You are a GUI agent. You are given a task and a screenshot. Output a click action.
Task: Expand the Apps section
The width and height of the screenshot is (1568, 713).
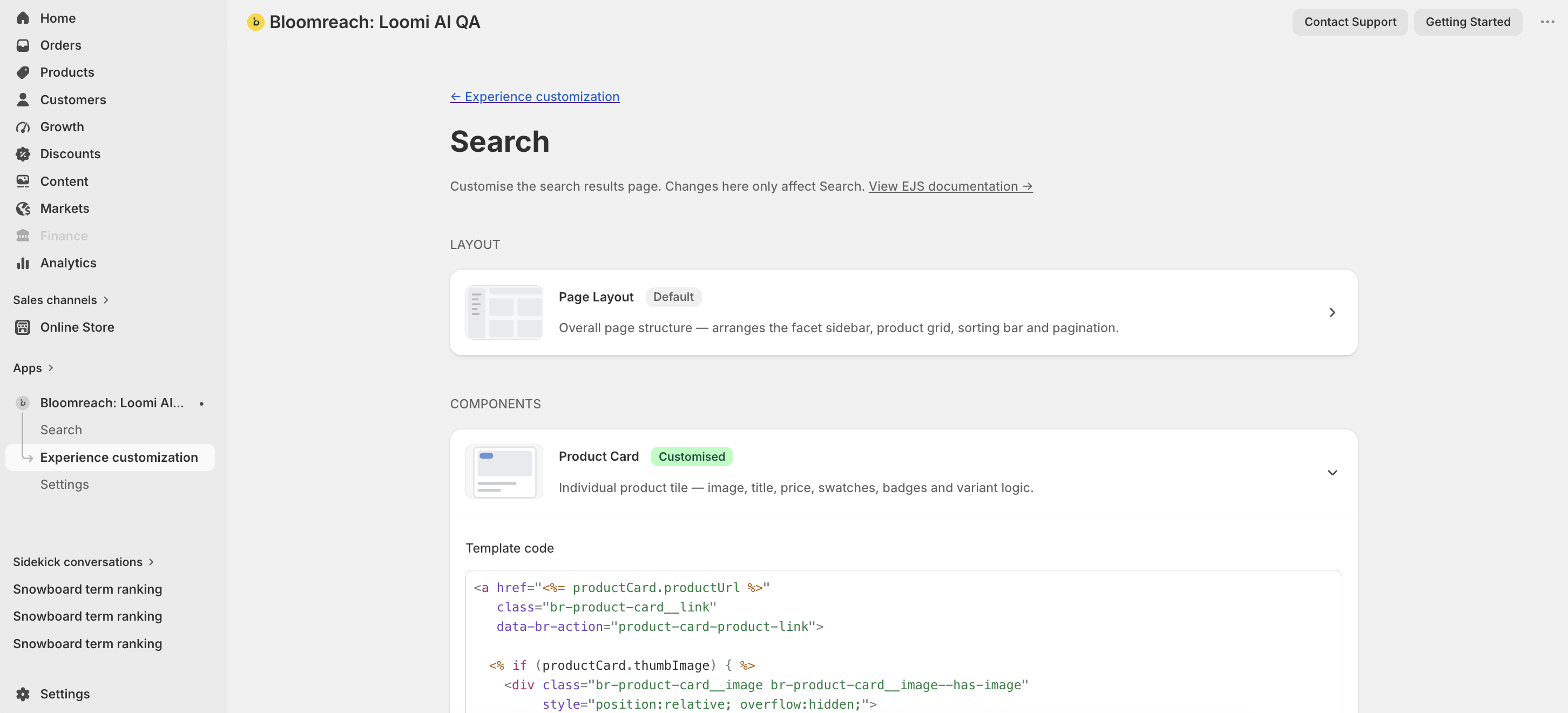33,368
